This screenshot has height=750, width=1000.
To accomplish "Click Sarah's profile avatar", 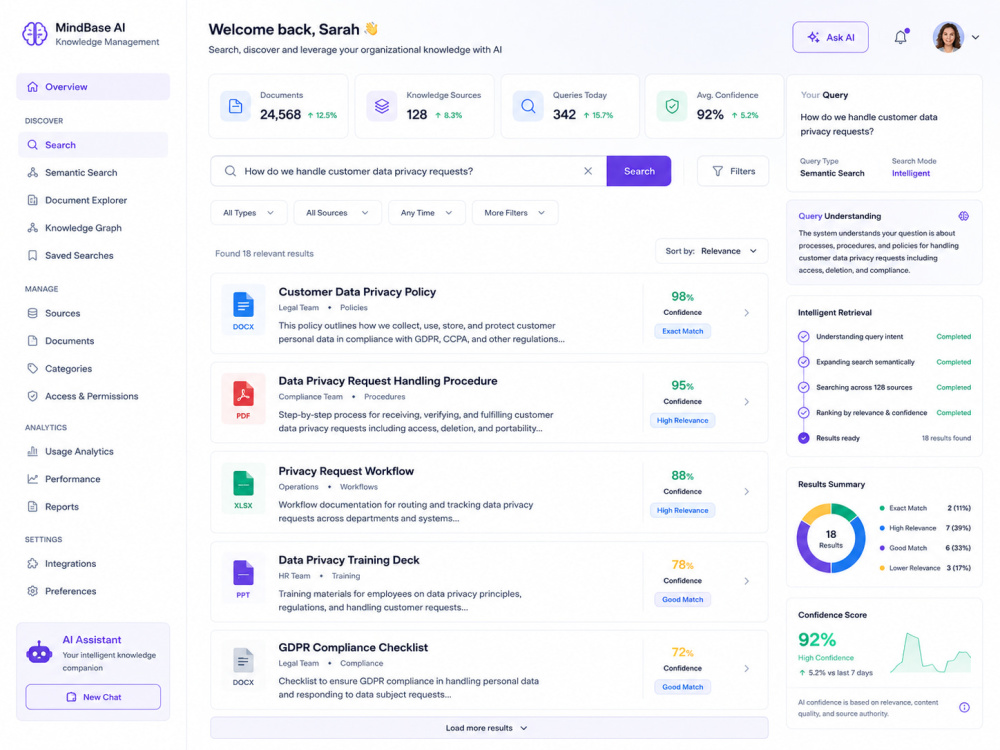I will 948,37.
